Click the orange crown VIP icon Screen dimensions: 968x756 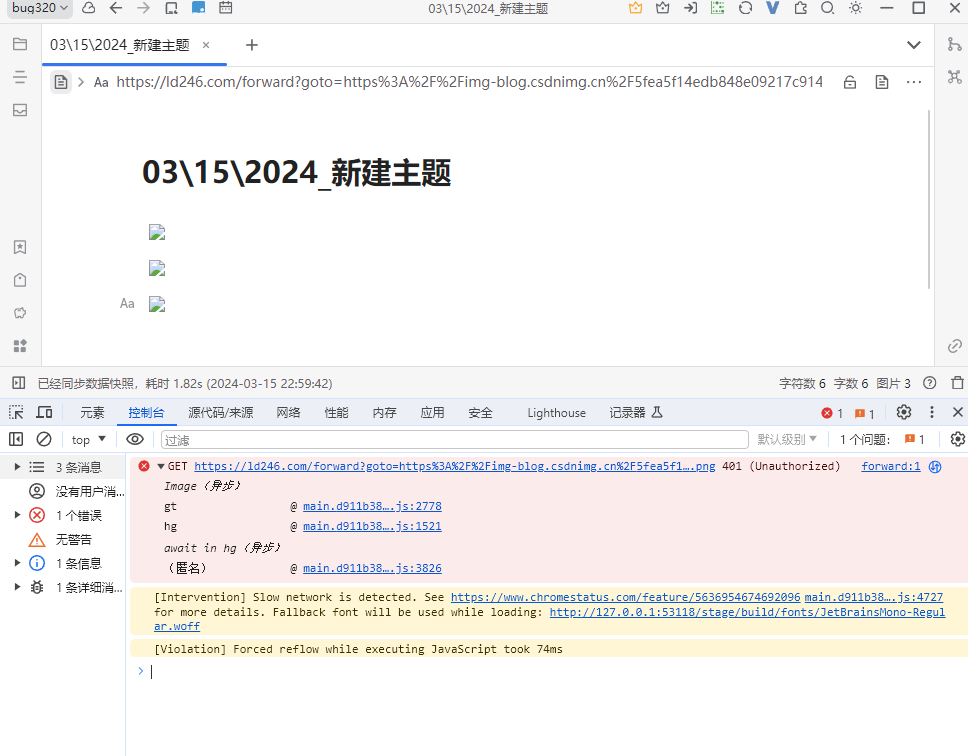[635, 8]
